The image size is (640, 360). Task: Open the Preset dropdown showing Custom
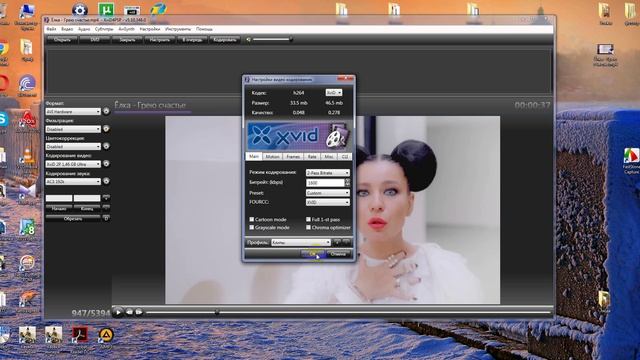pyautogui.click(x=328, y=193)
